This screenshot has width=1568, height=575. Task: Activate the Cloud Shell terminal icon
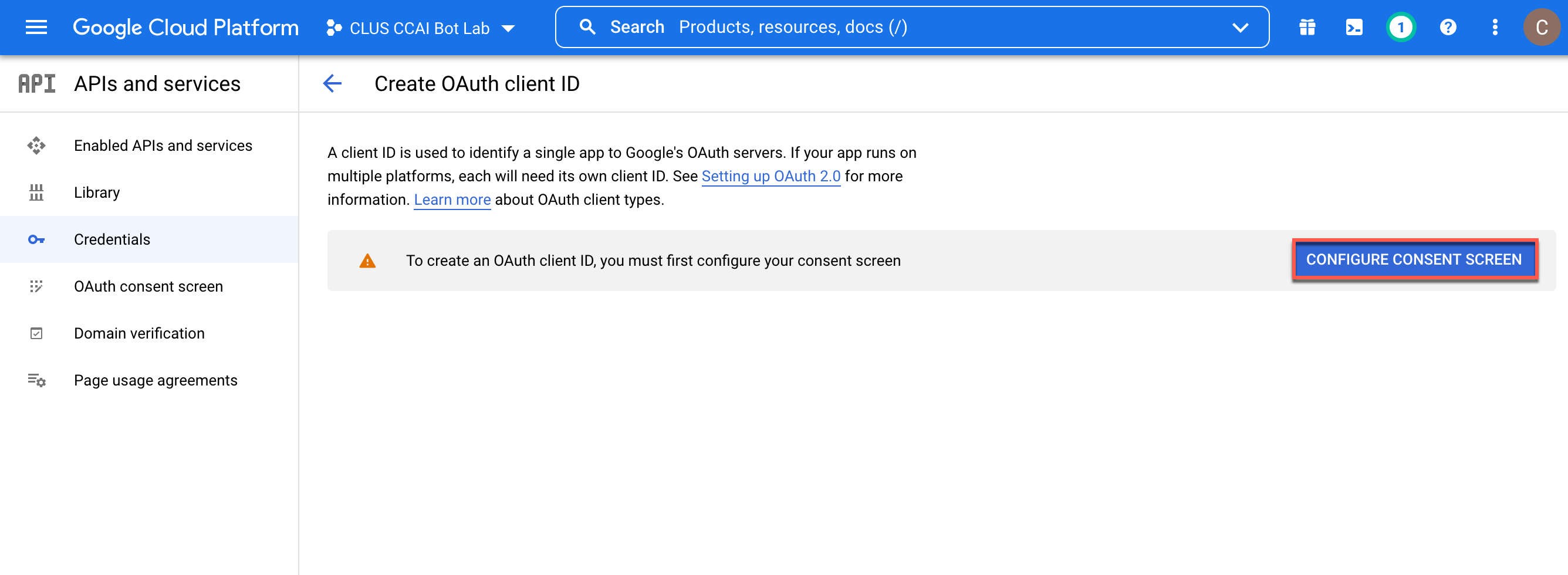[1354, 28]
